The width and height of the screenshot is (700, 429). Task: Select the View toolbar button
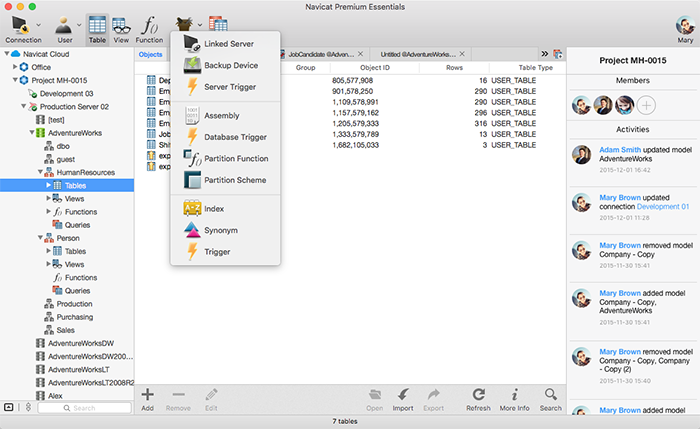pos(121,29)
